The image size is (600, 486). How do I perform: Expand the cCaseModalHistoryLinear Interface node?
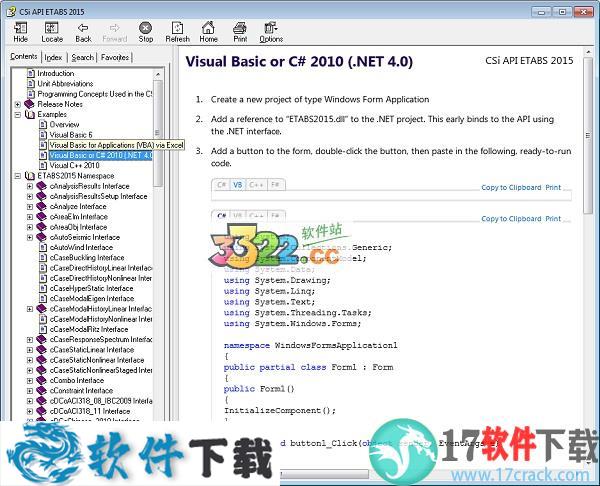click(30, 309)
